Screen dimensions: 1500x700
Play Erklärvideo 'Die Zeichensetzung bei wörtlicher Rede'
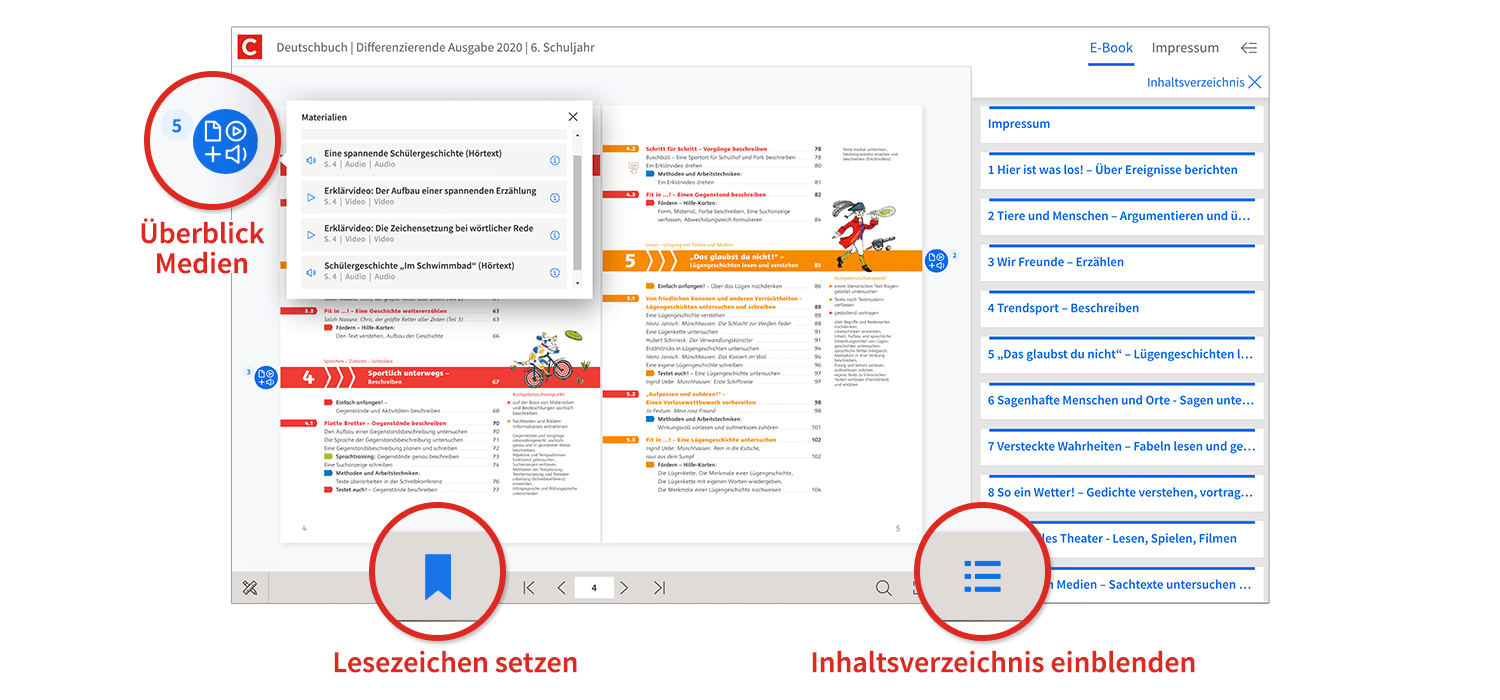311,235
